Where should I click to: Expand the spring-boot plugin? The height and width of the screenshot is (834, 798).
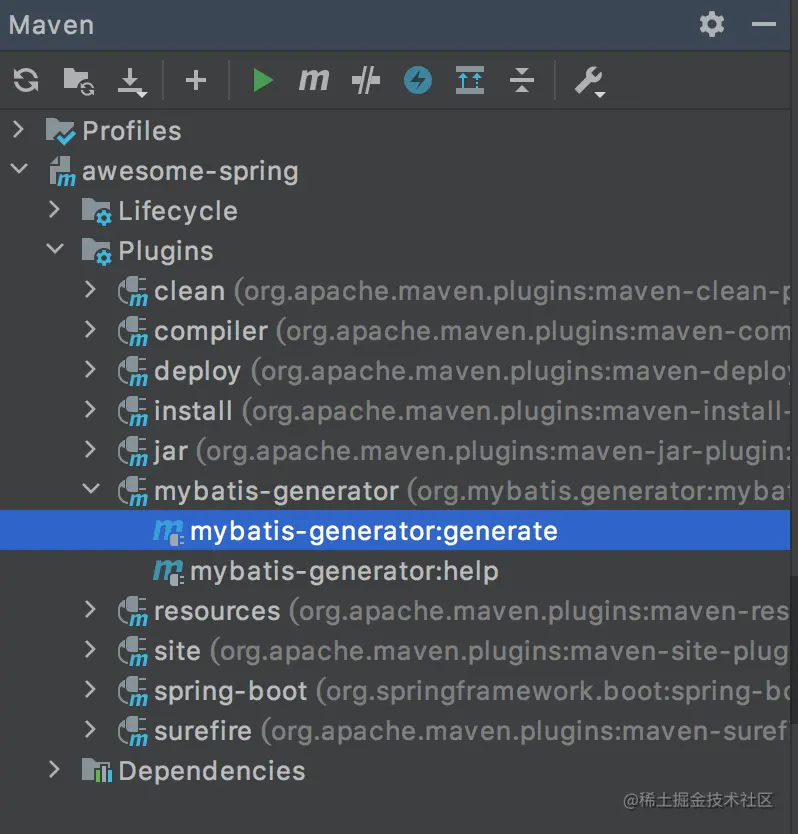[x=90, y=689]
